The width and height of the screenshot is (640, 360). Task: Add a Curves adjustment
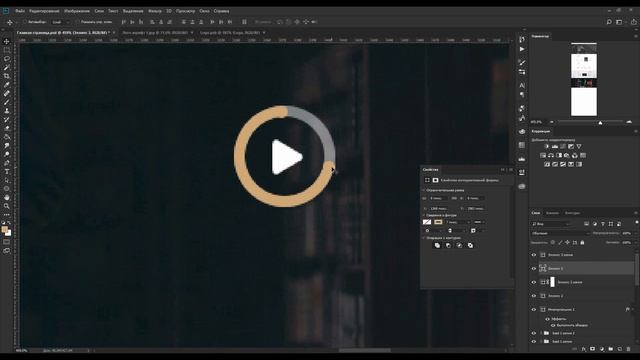tap(563, 146)
